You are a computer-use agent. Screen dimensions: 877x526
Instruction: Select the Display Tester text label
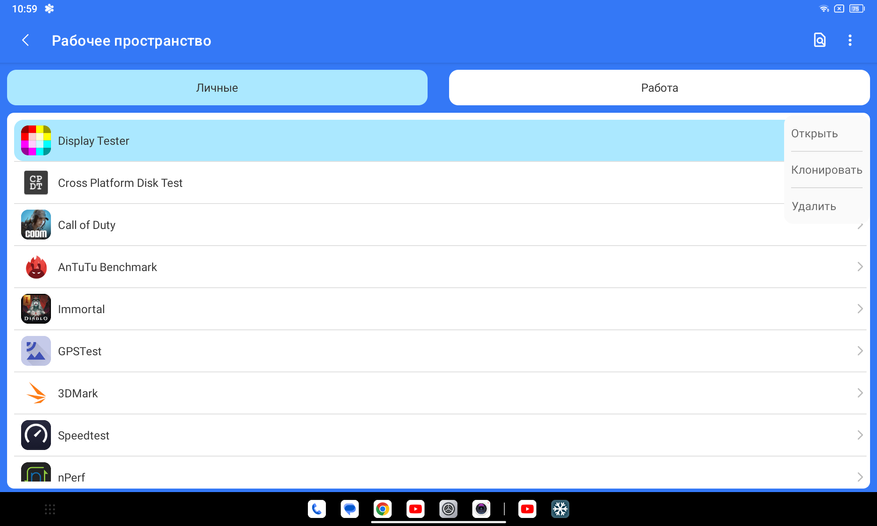pyautogui.click(x=93, y=141)
